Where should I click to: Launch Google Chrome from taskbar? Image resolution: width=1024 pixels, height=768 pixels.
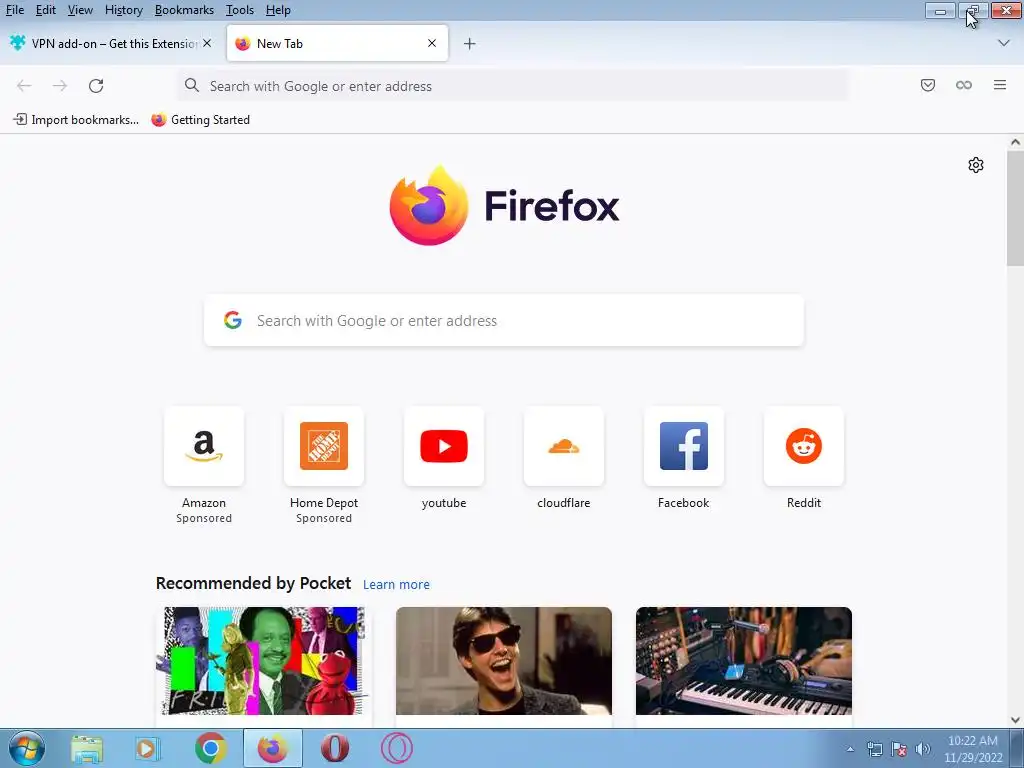pyautogui.click(x=210, y=748)
